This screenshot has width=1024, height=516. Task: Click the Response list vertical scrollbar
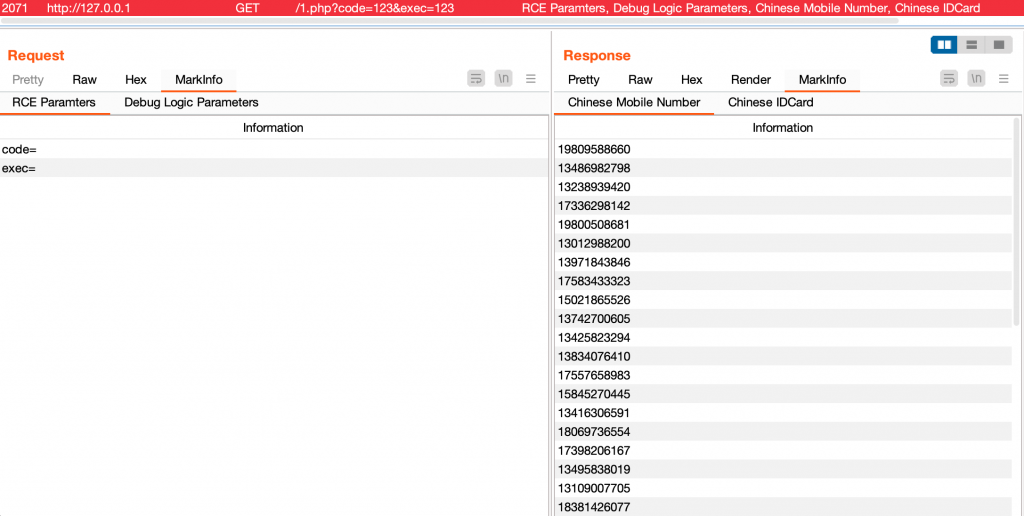click(1016, 222)
